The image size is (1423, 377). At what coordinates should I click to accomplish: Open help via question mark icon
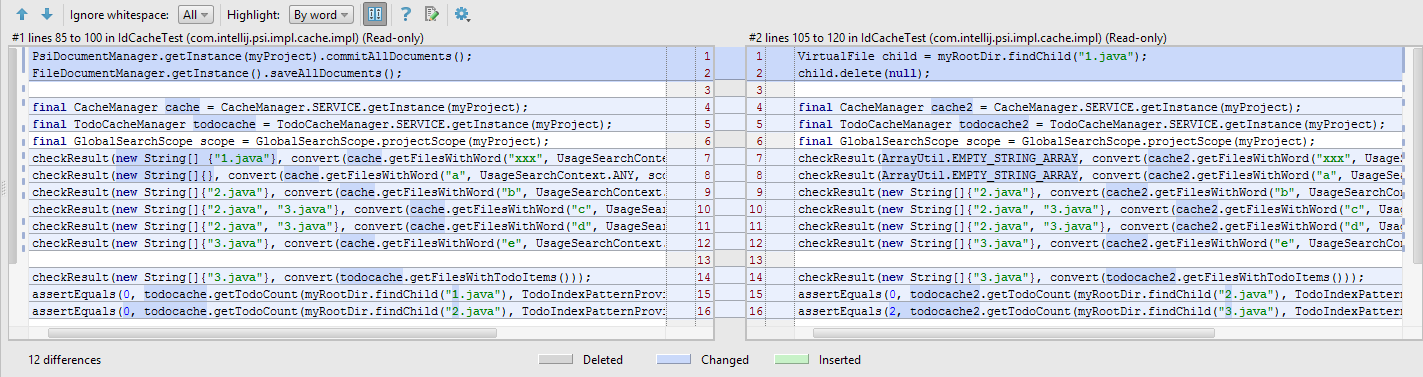point(406,15)
